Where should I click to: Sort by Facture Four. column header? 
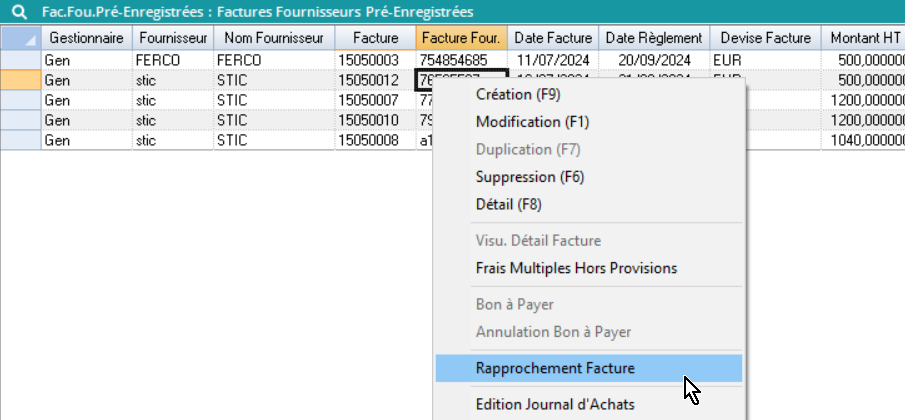pos(461,38)
